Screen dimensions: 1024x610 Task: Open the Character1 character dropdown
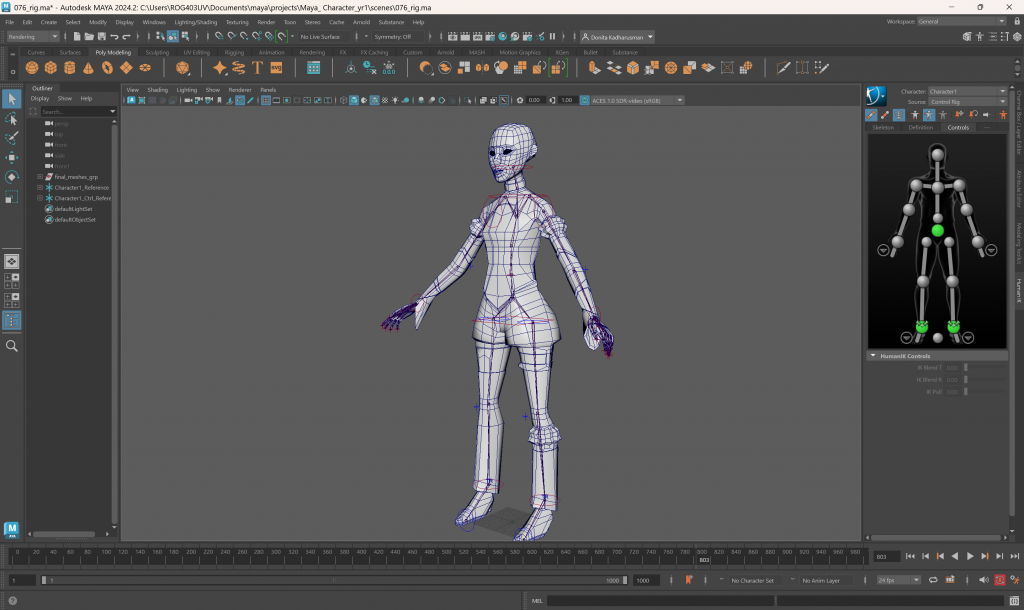(967, 91)
